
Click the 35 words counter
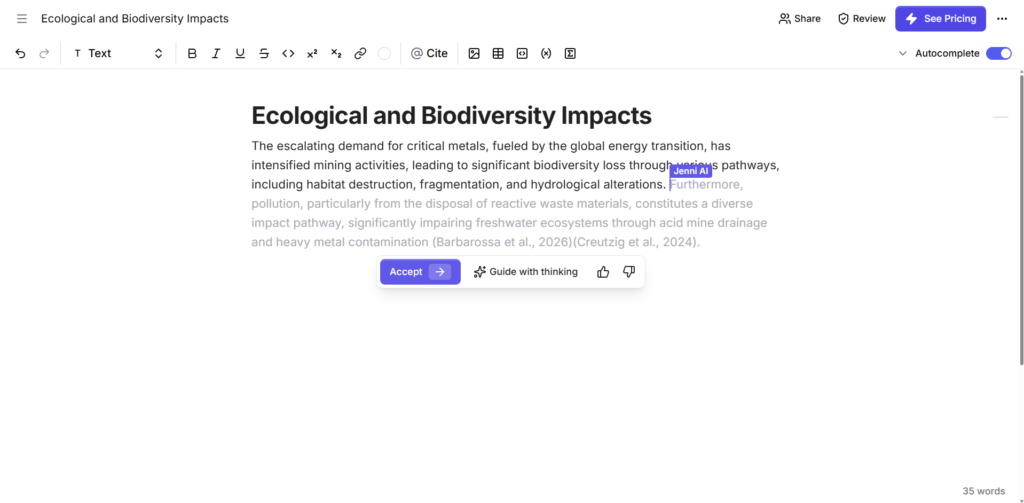click(x=984, y=491)
